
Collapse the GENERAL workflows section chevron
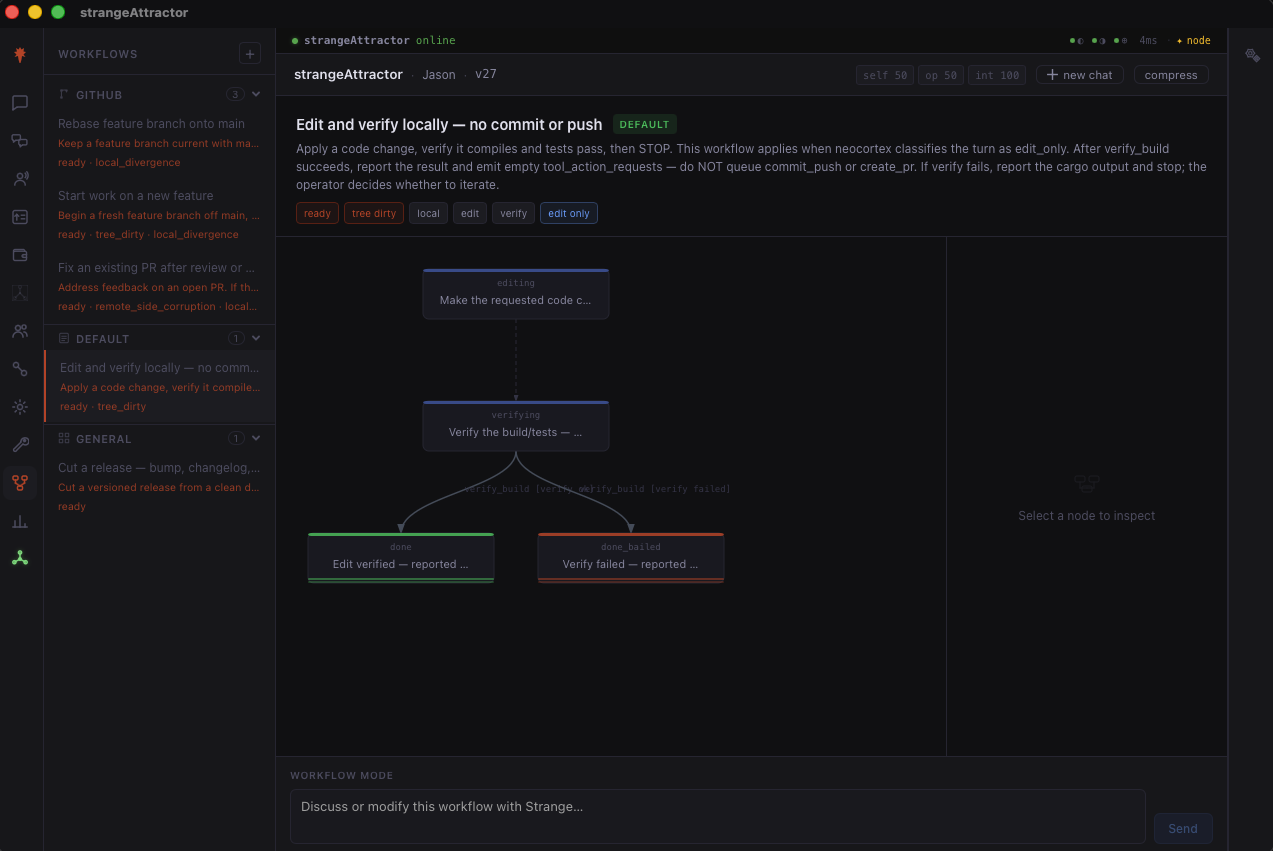(x=256, y=438)
